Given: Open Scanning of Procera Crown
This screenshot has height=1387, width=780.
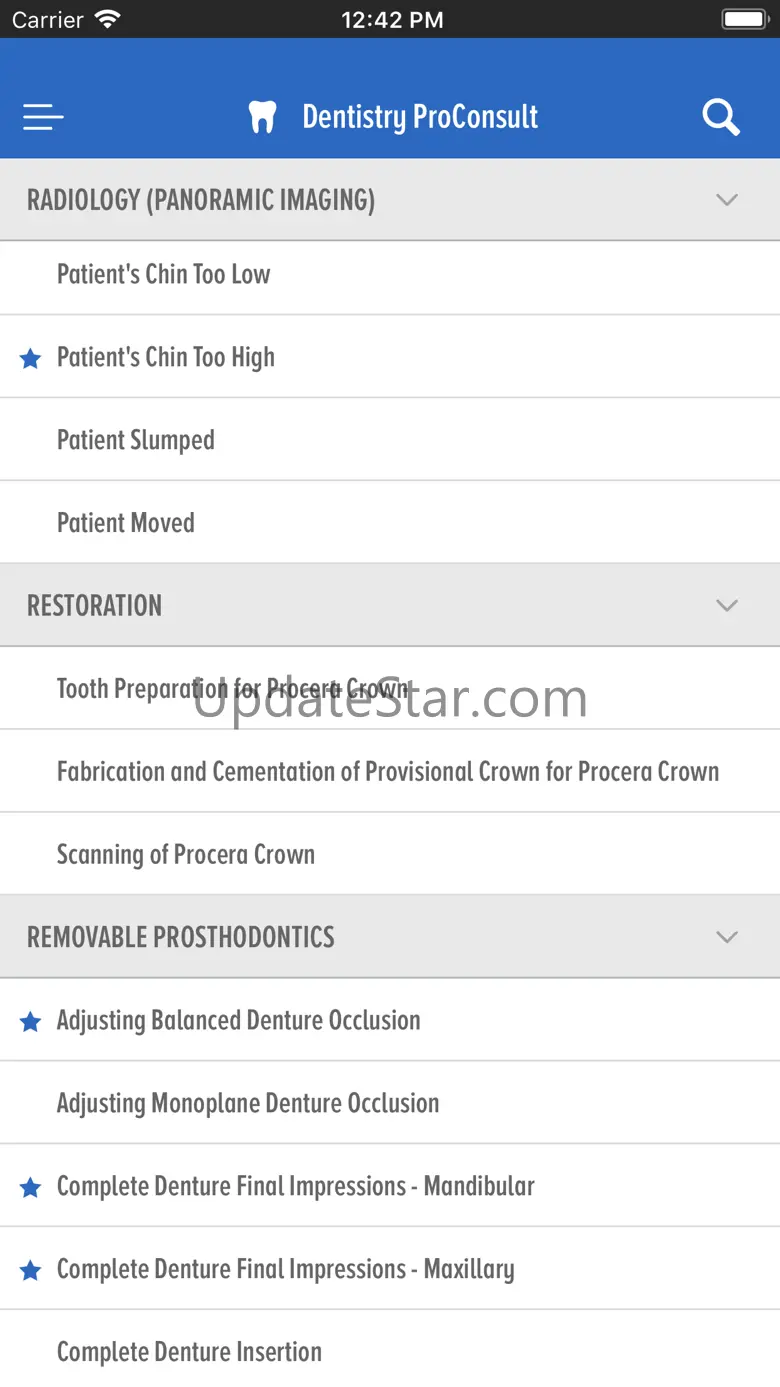Looking at the screenshot, I should (x=186, y=855).
